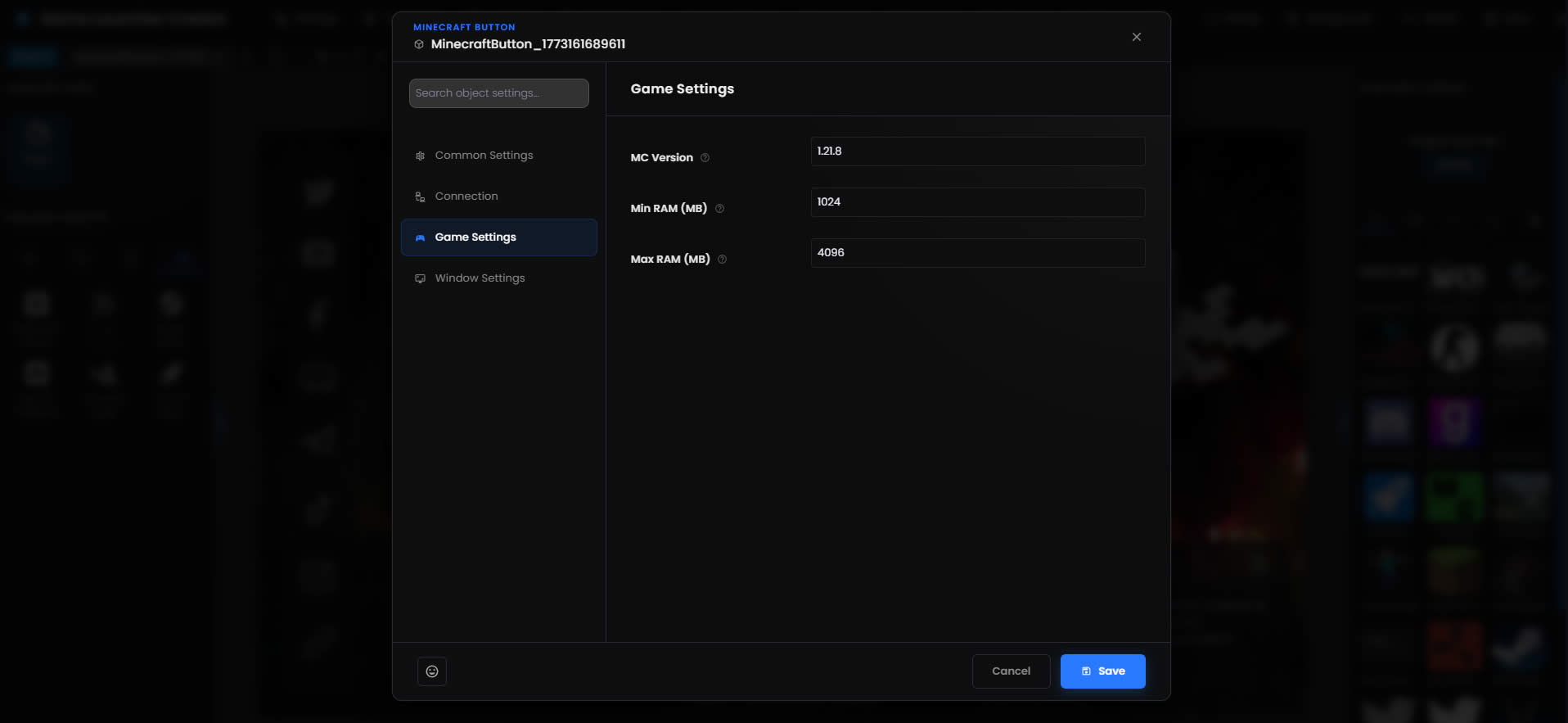
Task: Click the Min RAM field showing 1024
Action: click(977, 202)
